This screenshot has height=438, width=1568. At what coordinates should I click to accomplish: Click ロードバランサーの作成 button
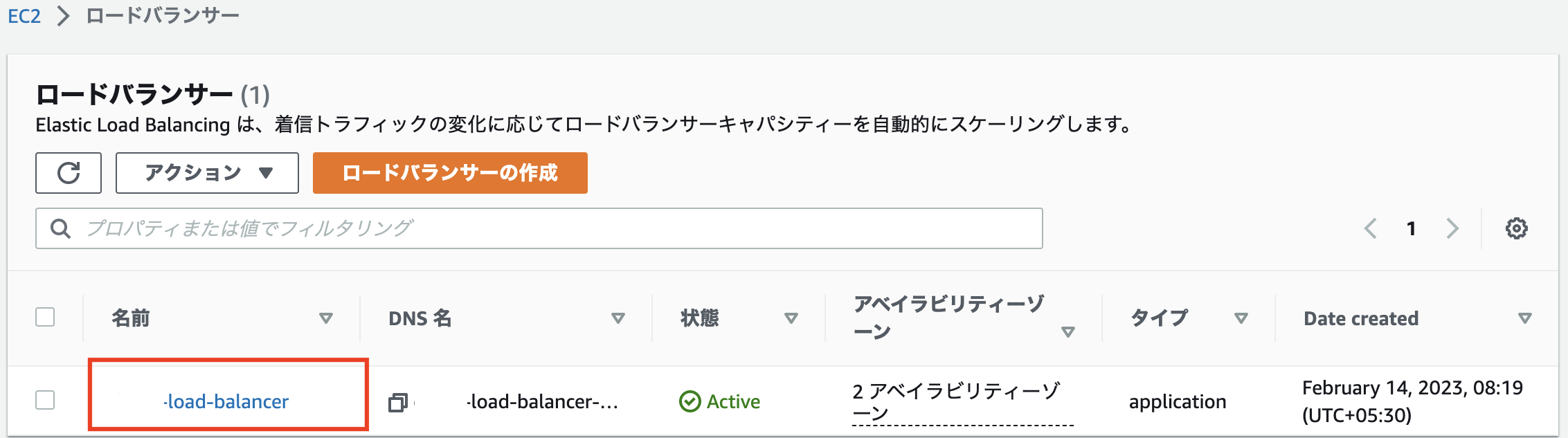(450, 173)
